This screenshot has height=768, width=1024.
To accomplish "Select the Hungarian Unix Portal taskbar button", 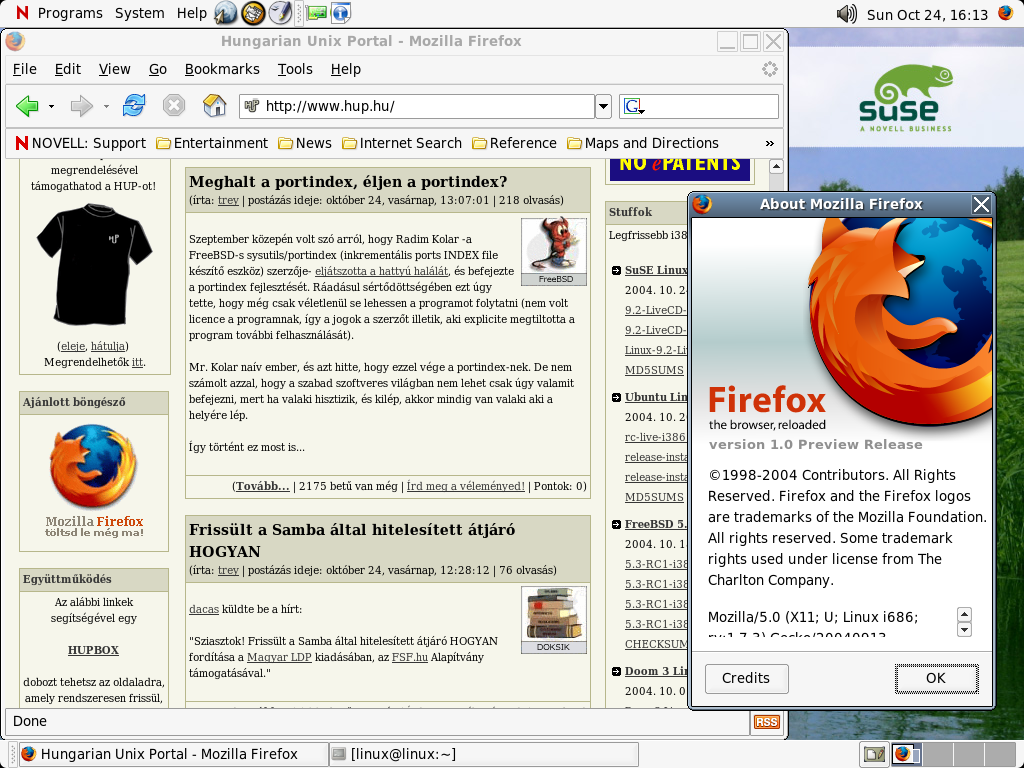I will [172, 754].
